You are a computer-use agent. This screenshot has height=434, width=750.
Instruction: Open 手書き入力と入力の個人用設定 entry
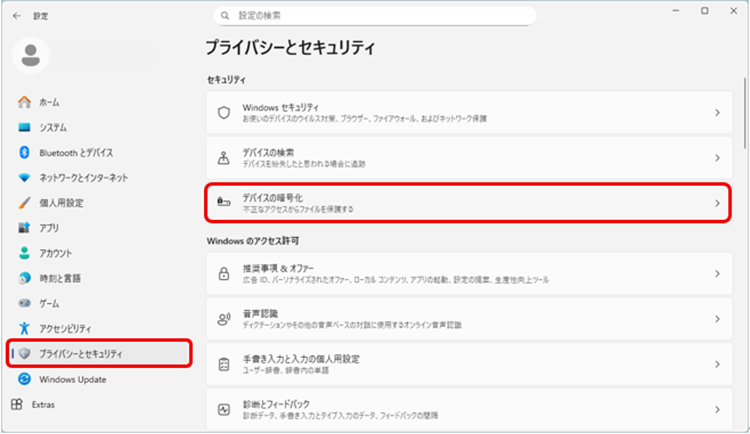(x=463, y=364)
